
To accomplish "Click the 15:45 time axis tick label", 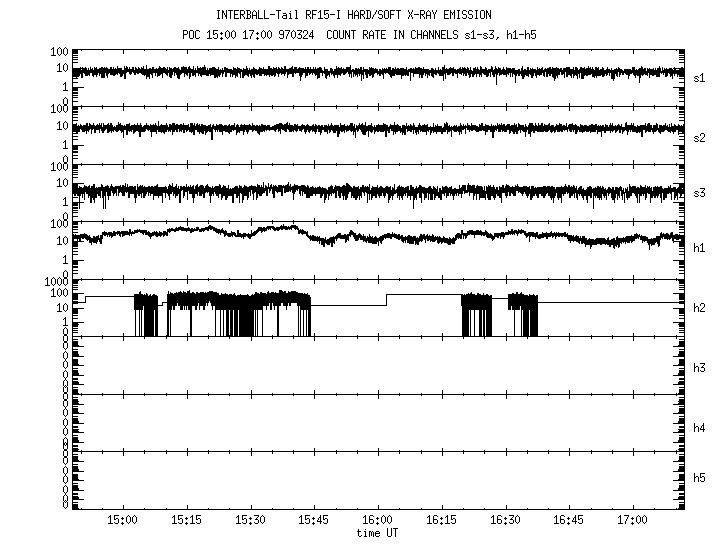I will point(314,521).
